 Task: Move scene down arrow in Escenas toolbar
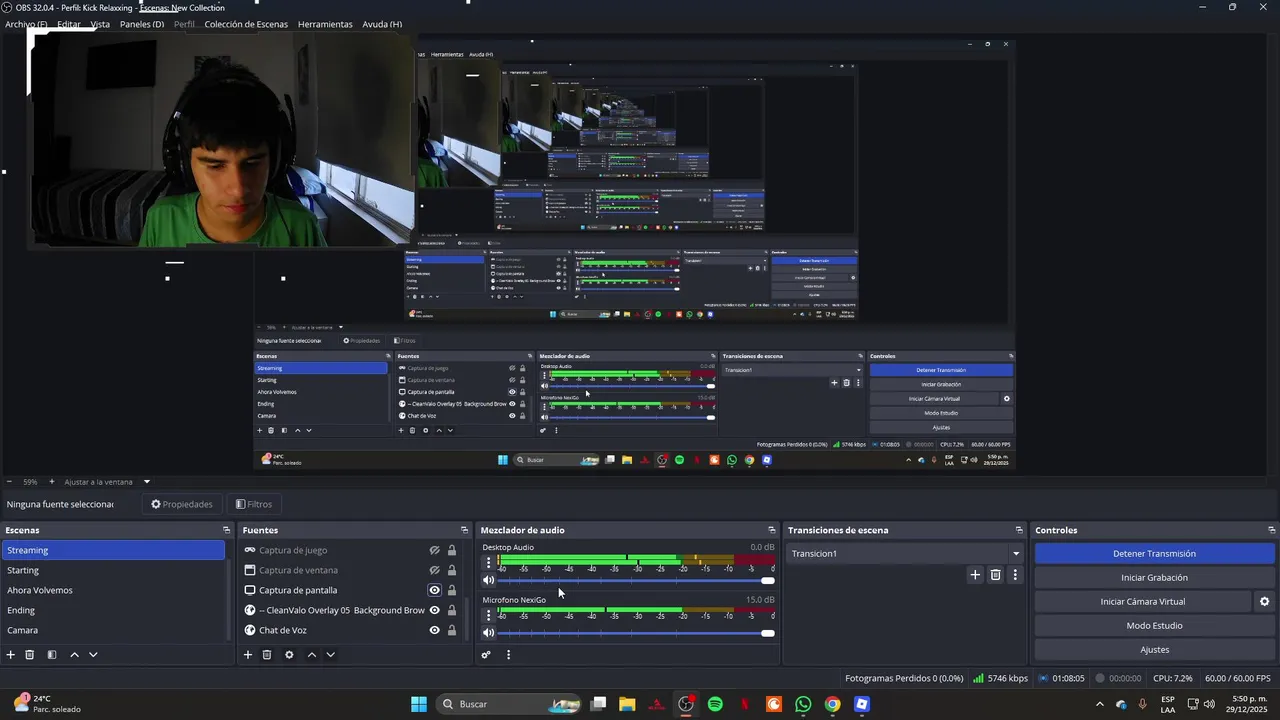[x=93, y=655]
